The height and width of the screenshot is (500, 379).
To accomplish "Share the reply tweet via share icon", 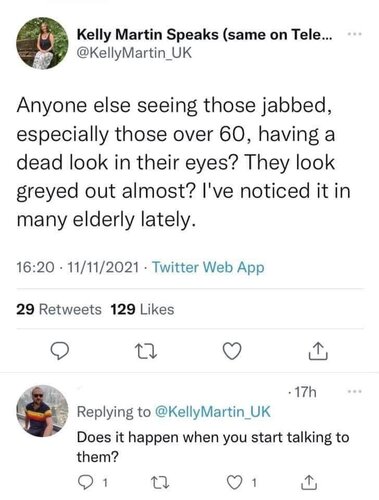I will click(x=309, y=482).
